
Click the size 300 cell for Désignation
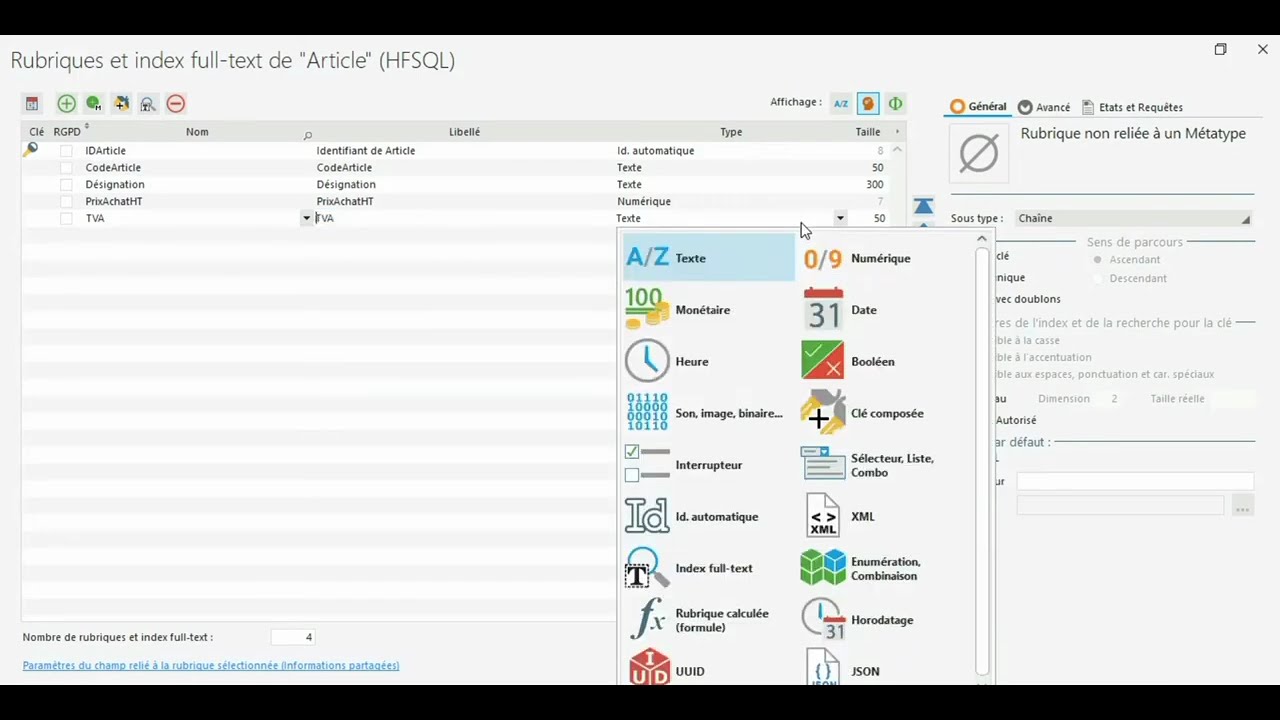click(x=874, y=185)
